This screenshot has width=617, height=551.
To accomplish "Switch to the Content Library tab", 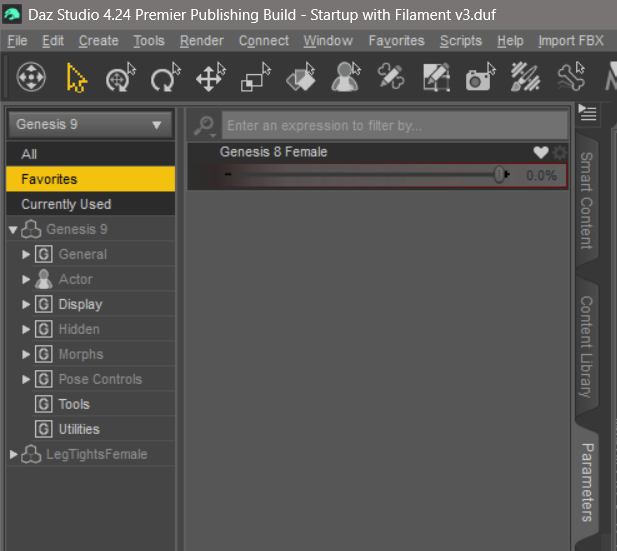I will (587, 346).
